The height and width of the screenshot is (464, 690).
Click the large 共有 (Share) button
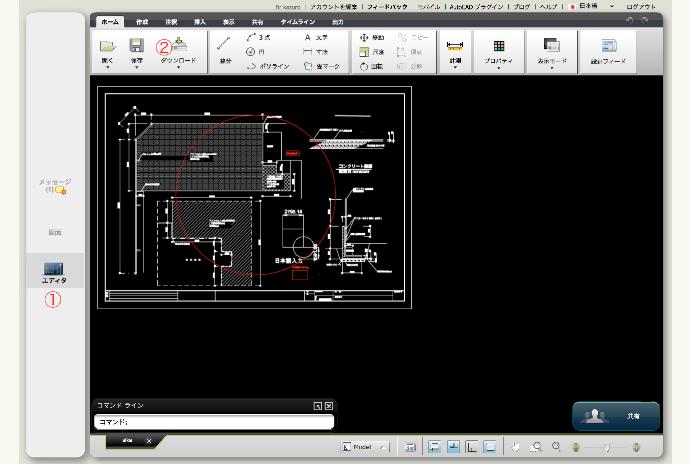[x=616, y=416]
